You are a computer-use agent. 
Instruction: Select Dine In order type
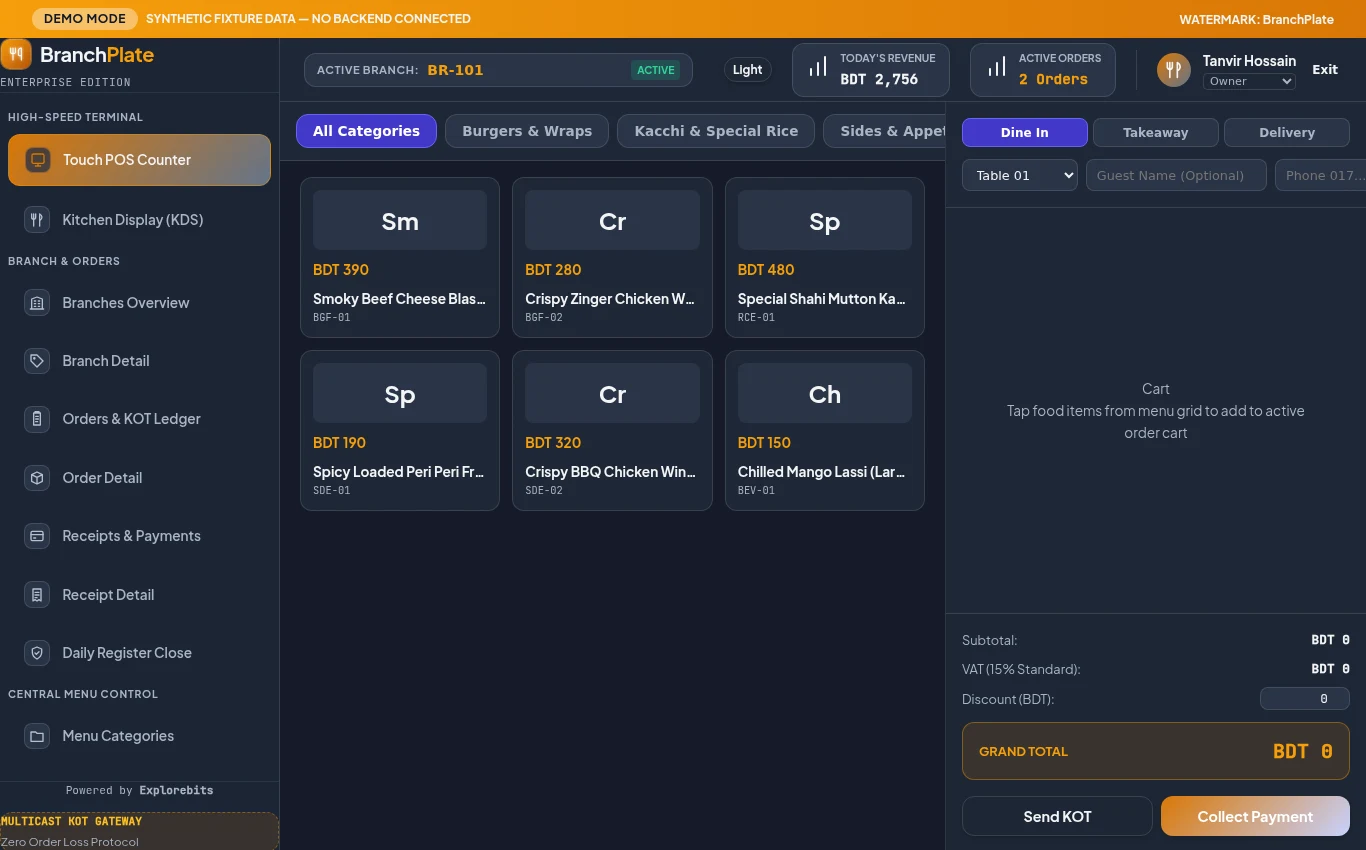point(1024,132)
